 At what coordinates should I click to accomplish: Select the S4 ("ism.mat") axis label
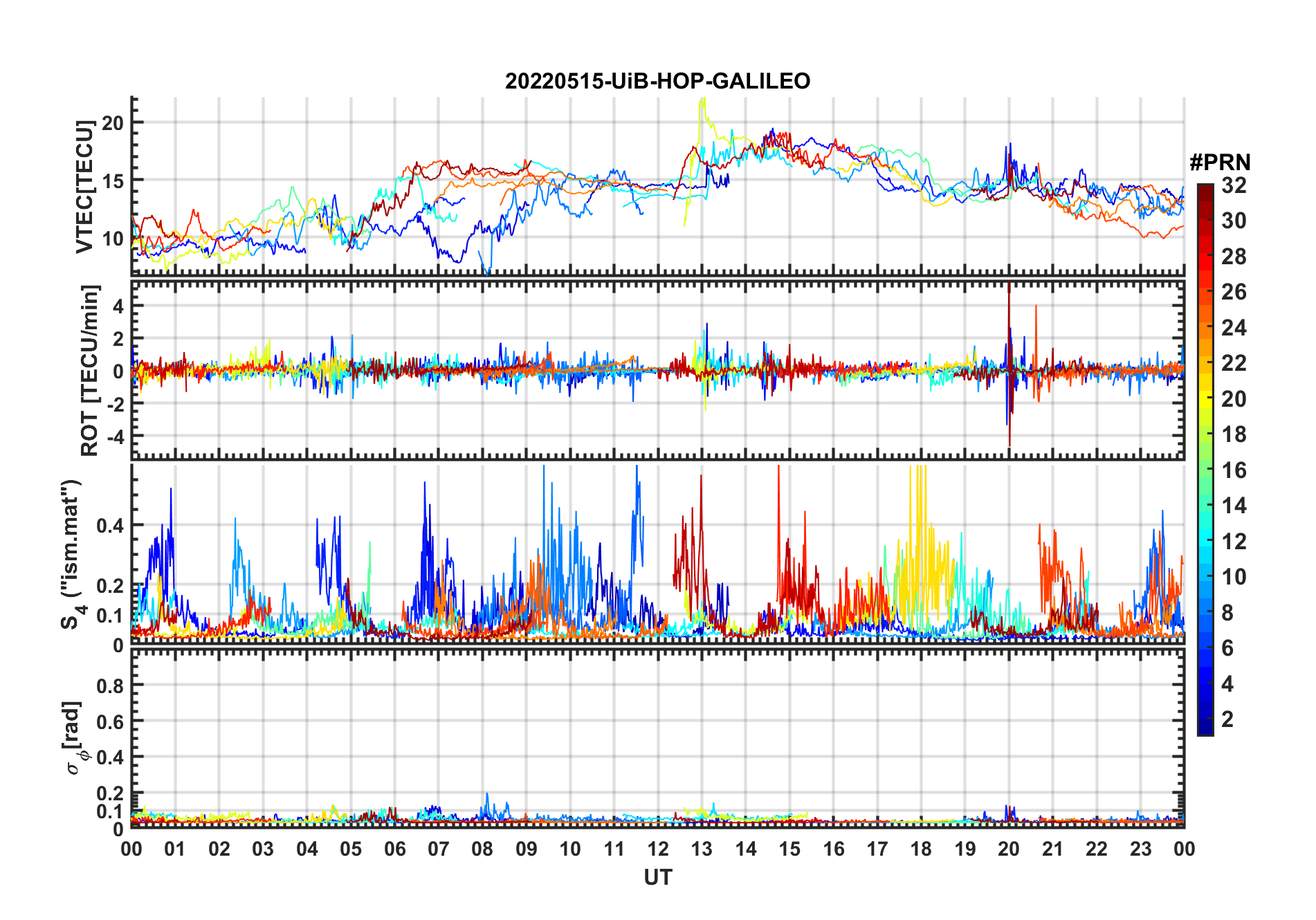72,554
